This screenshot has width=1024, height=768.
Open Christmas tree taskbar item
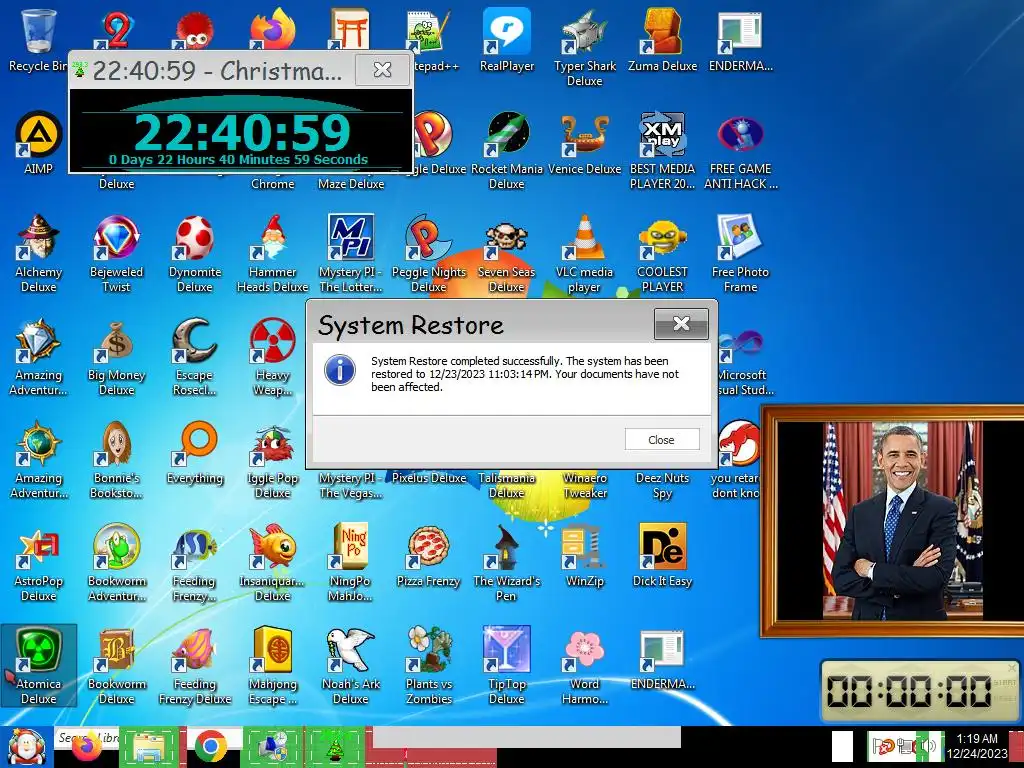(x=335, y=747)
